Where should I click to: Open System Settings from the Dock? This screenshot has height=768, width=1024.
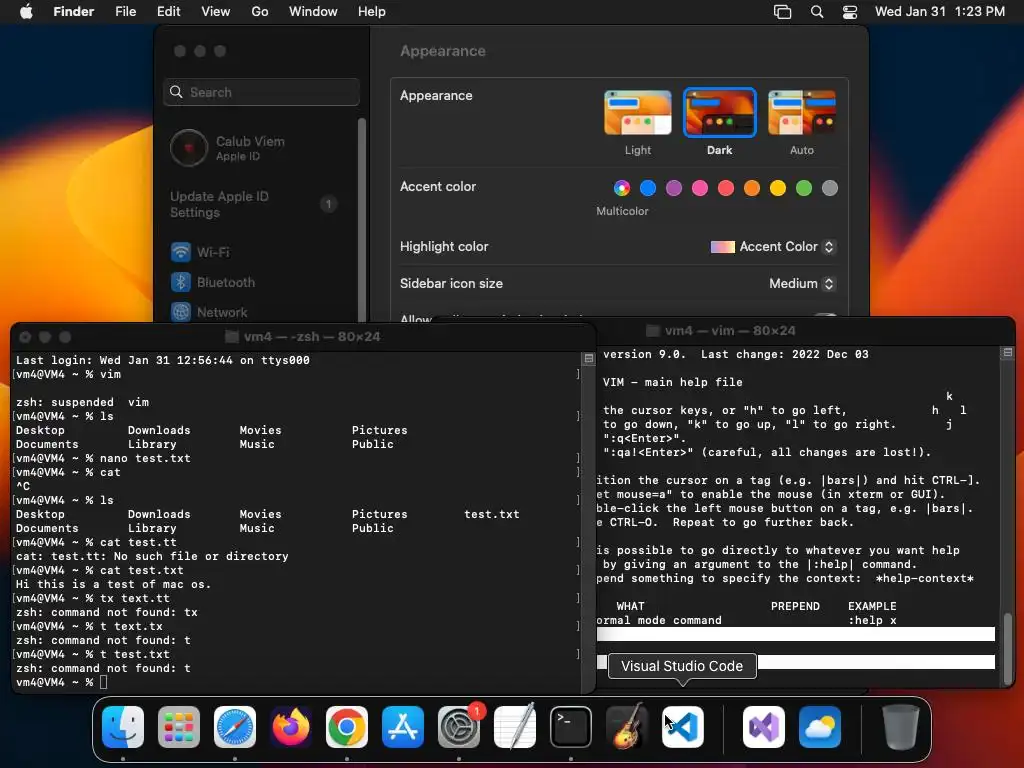(459, 727)
